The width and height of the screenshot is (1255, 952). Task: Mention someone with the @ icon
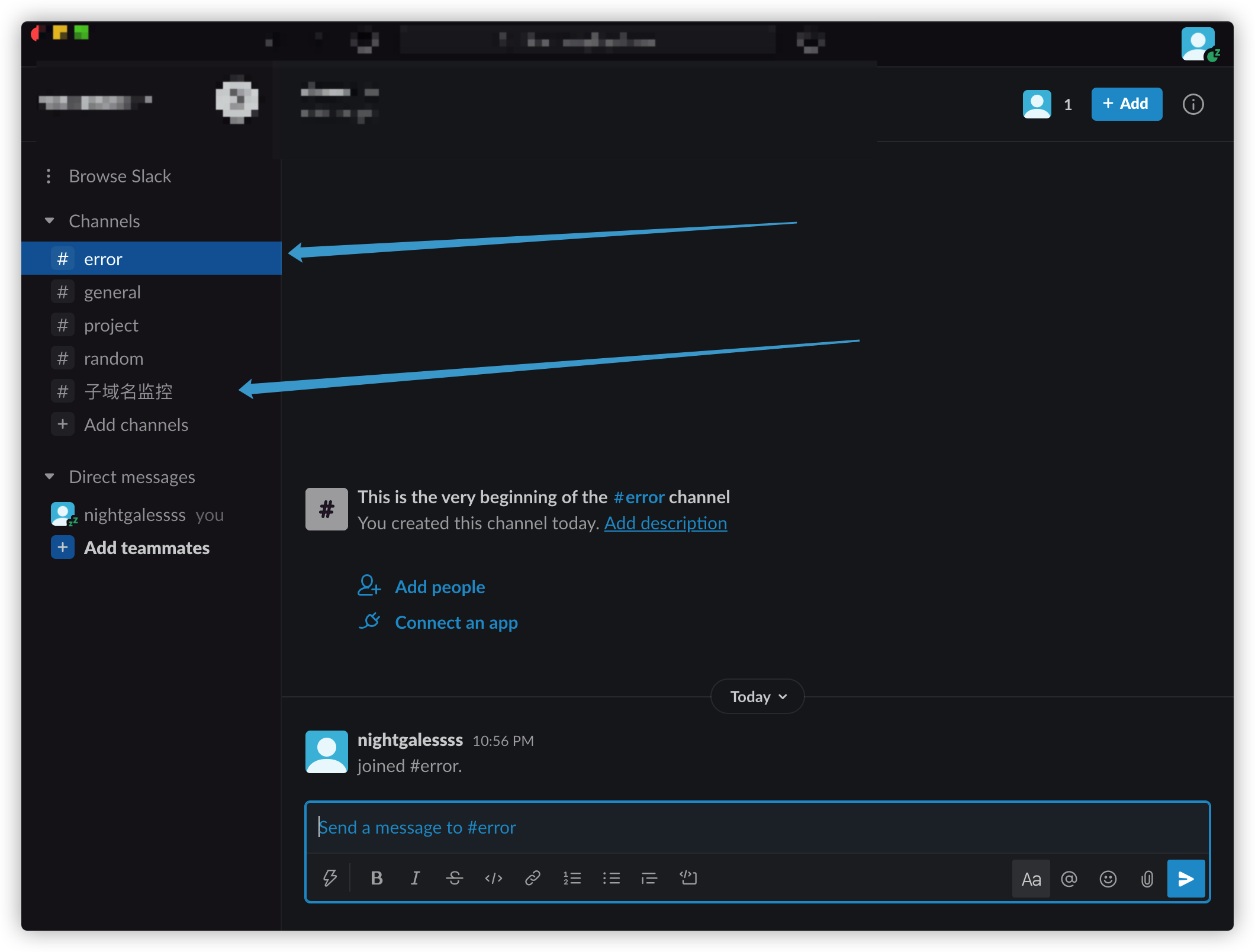(1069, 879)
